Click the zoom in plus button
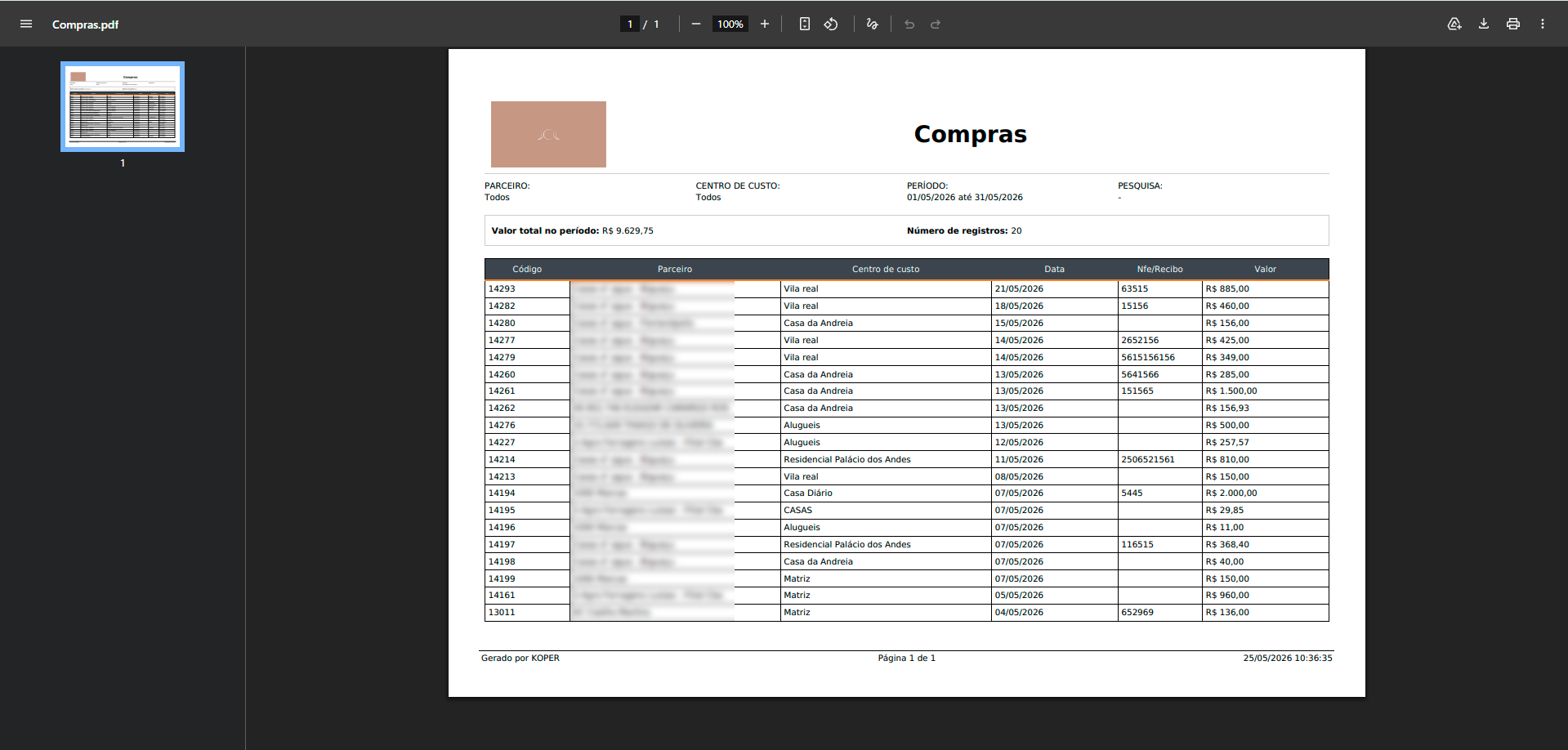 (x=765, y=25)
